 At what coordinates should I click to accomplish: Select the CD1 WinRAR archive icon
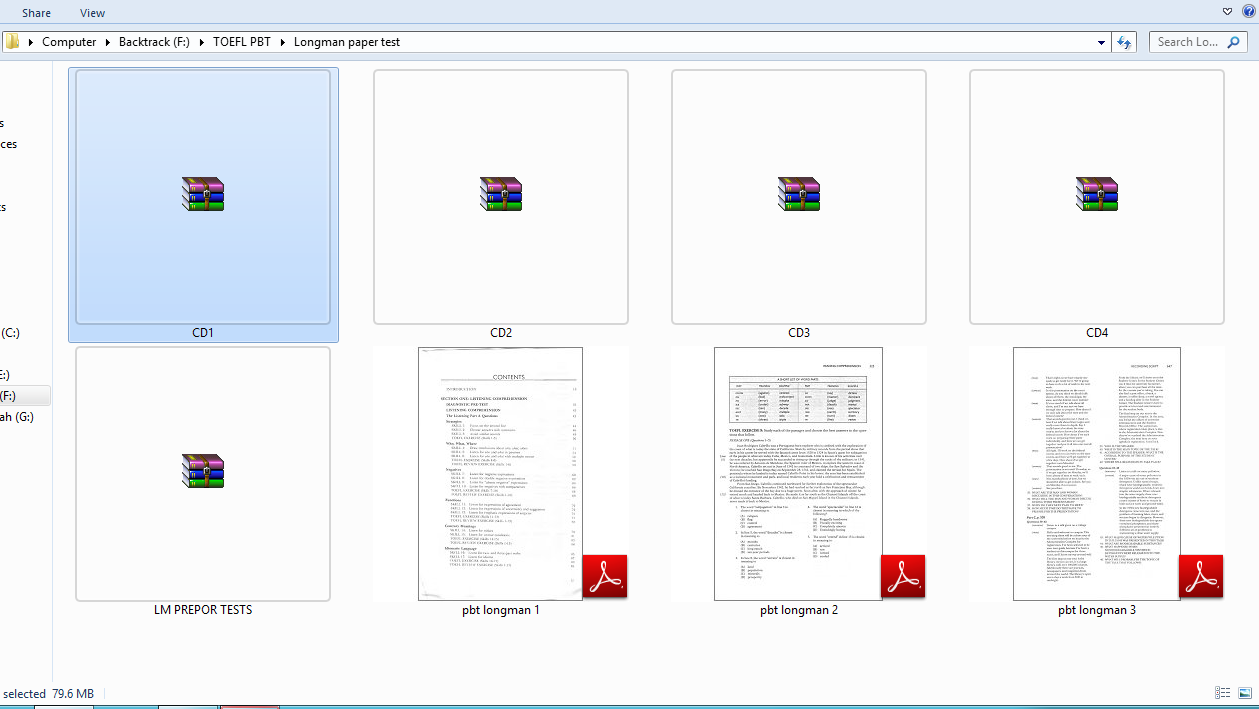[203, 194]
